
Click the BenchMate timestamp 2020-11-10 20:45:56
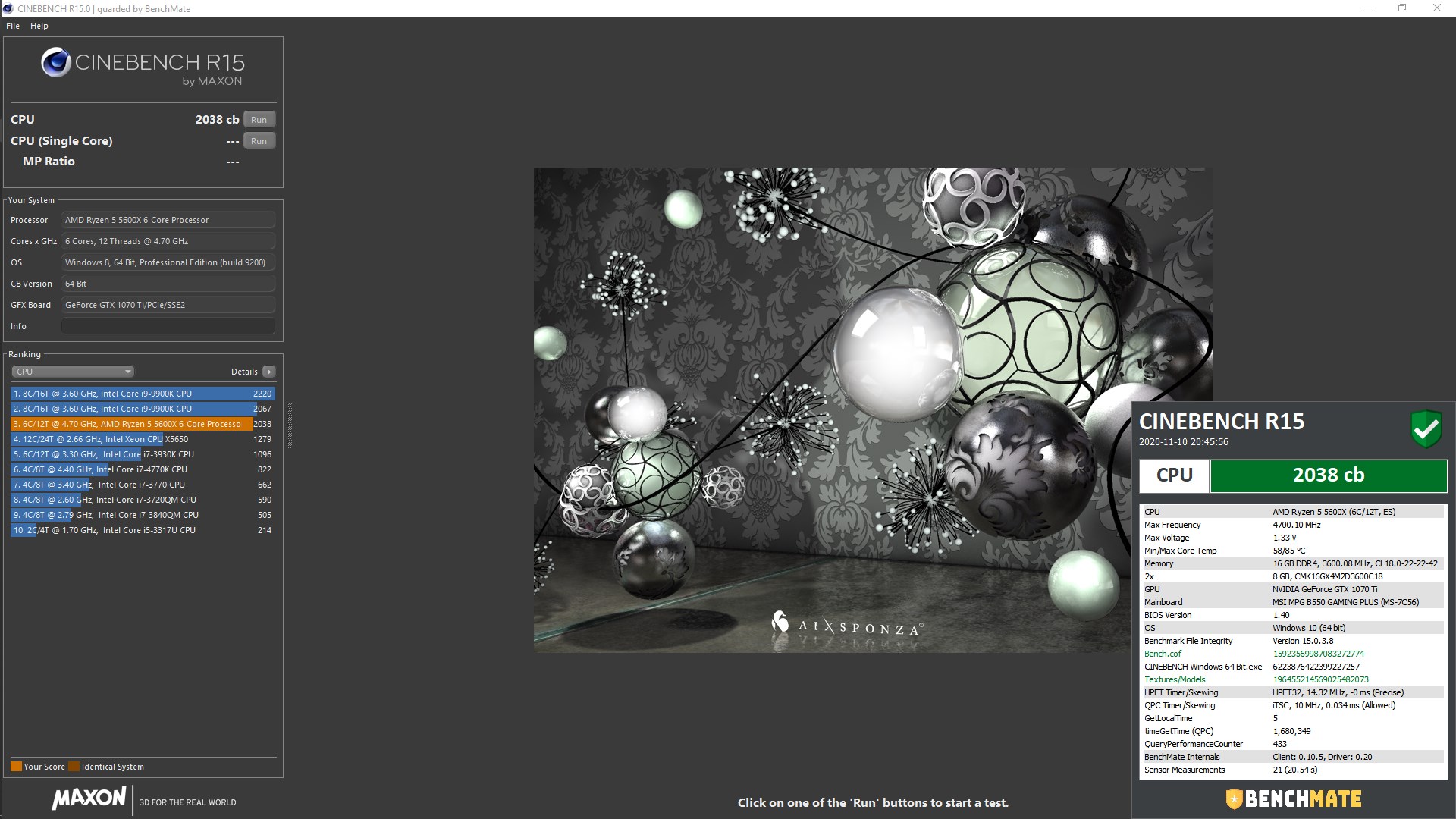[1183, 442]
